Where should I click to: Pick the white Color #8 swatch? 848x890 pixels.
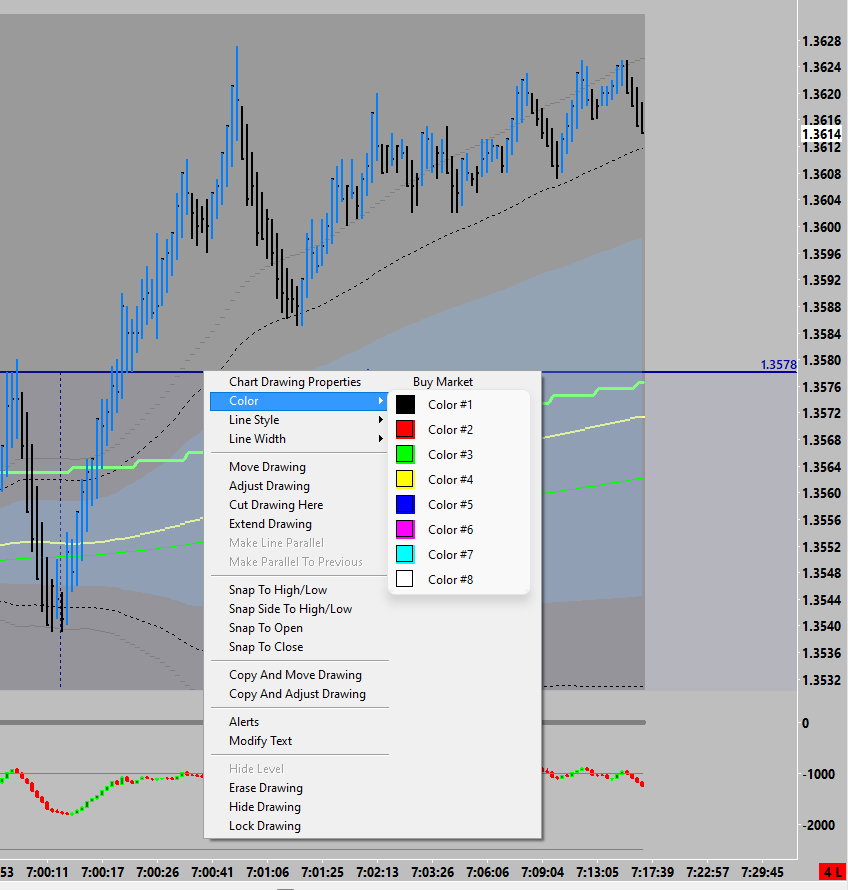(x=405, y=580)
